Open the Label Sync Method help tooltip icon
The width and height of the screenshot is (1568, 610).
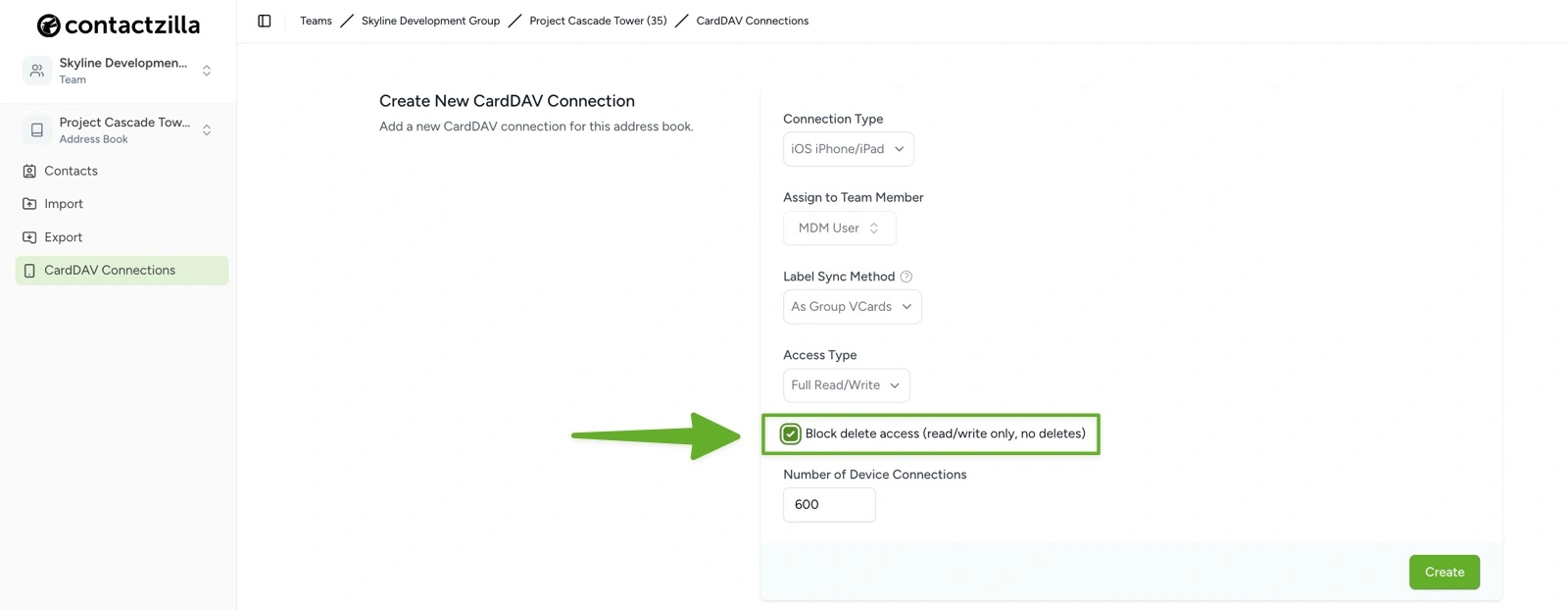[x=906, y=276]
